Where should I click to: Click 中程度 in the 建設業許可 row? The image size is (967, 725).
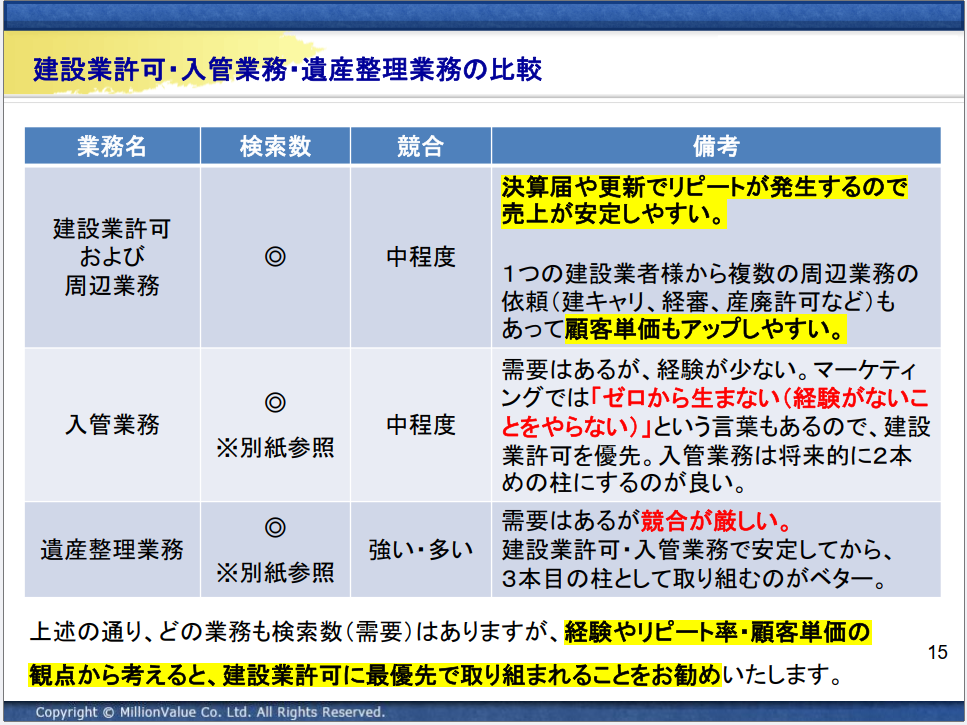pos(421,256)
